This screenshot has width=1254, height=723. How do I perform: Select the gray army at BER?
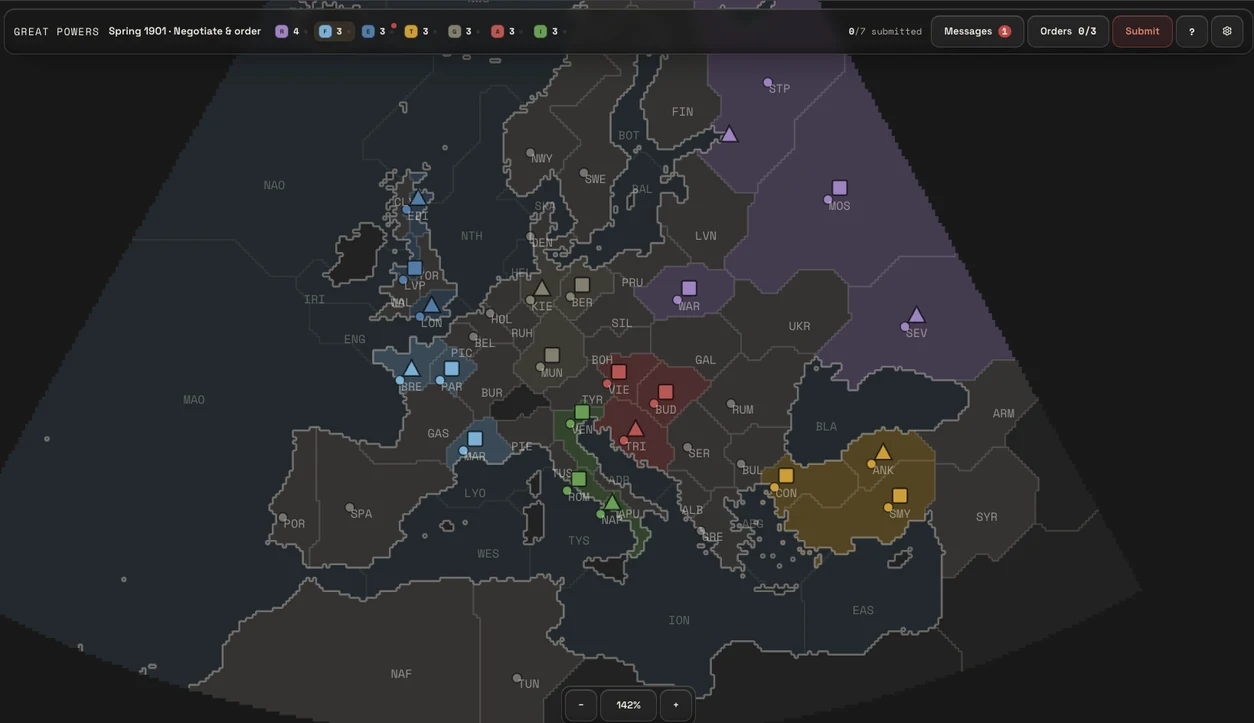(x=582, y=285)
